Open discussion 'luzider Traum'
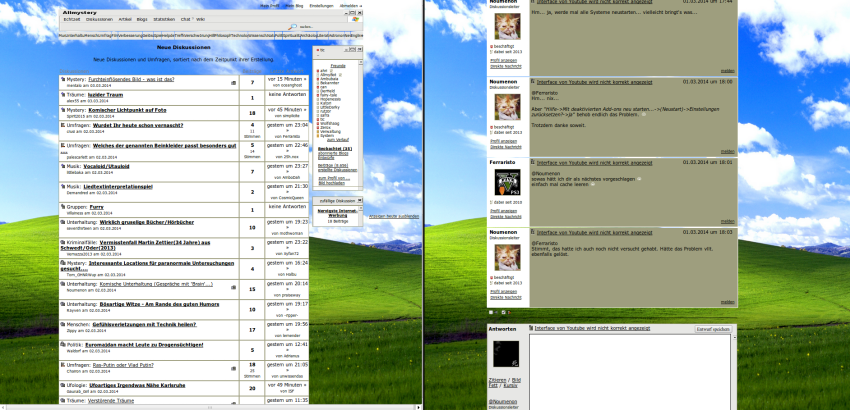 (x=105, y=94)
